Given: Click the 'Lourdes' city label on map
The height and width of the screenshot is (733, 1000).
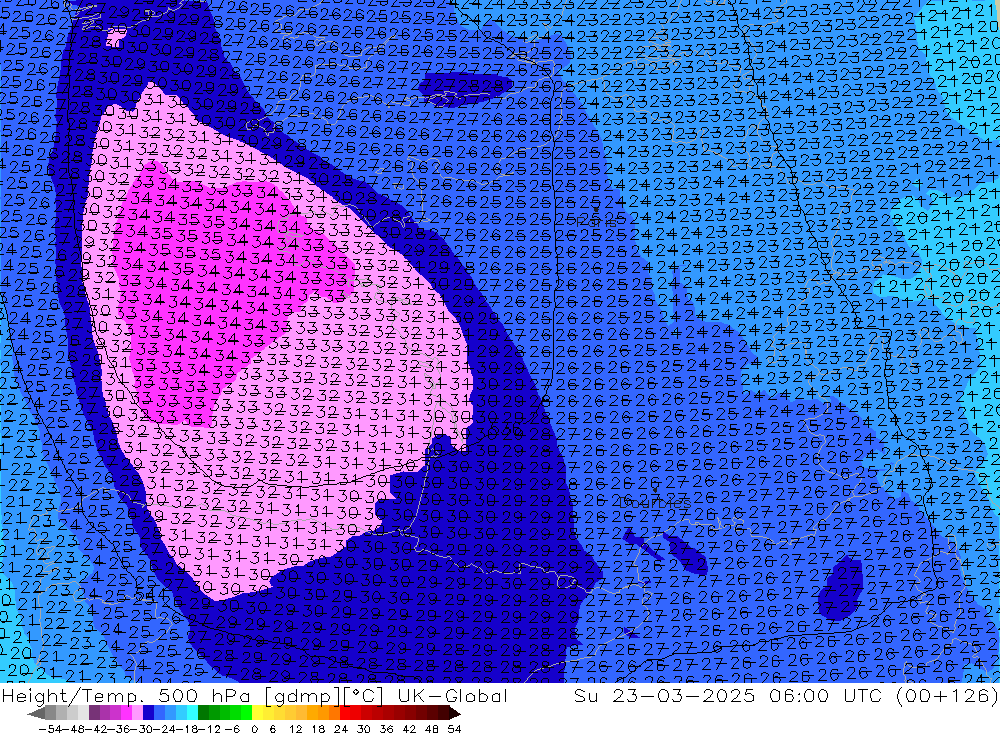Looking at the screenshot, I should point(654,503).
